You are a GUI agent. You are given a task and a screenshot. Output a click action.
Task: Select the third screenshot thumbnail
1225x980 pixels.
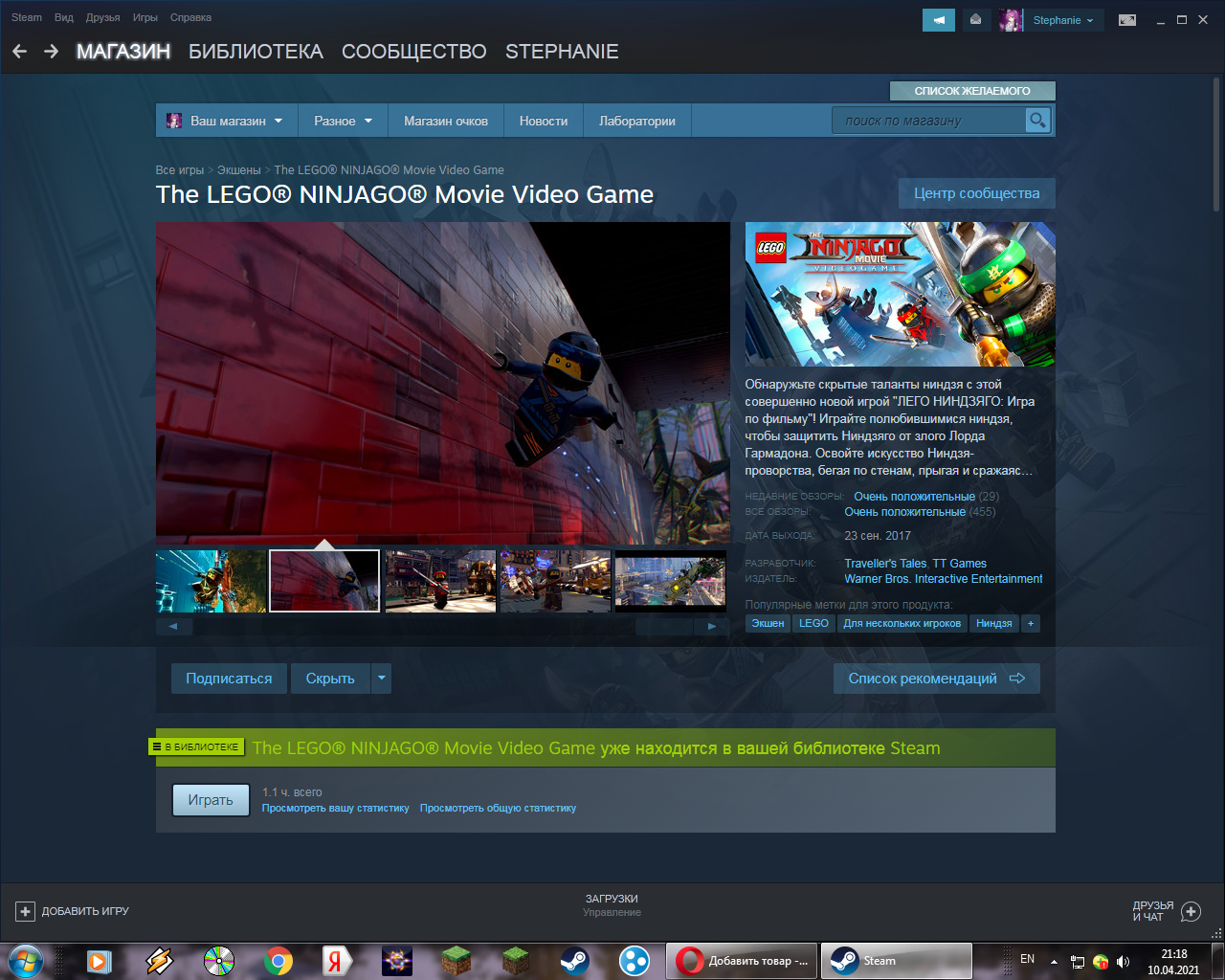coord(440,581)
